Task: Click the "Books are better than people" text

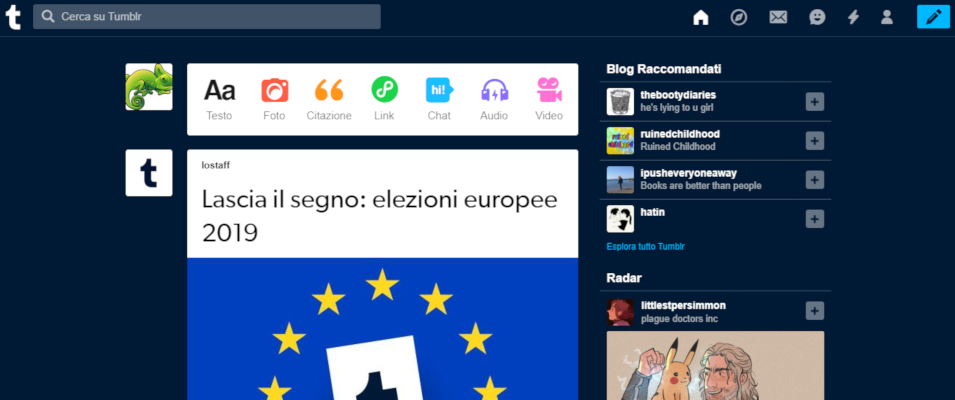Action: click(x=701, y=186)
